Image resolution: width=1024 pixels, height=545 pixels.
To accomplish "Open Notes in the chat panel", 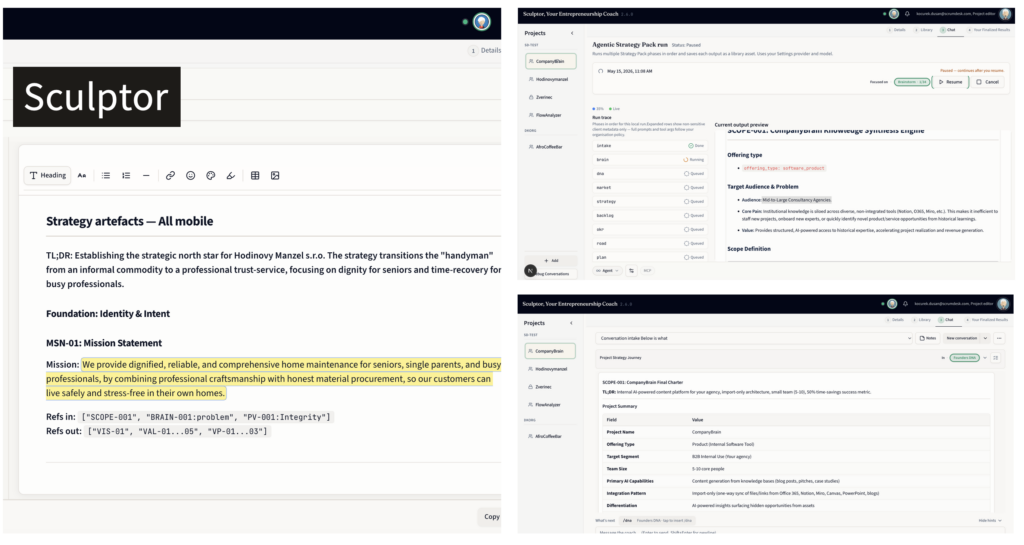I will coord(927,338).
